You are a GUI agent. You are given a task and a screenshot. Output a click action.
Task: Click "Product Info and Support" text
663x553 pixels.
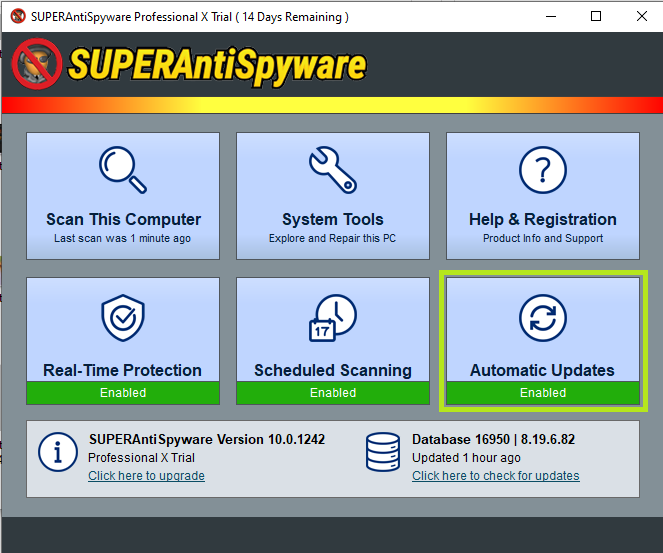(x=543, y=238)
